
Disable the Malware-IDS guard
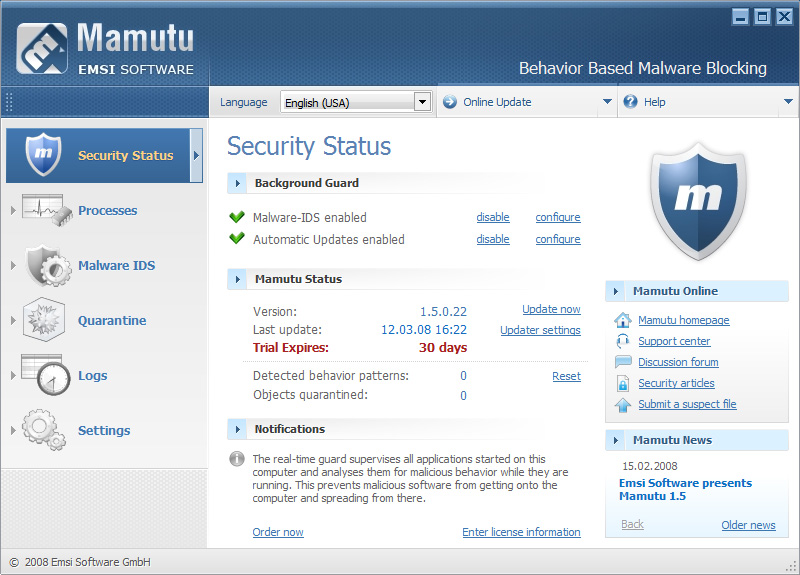click(x=493, y=217)
